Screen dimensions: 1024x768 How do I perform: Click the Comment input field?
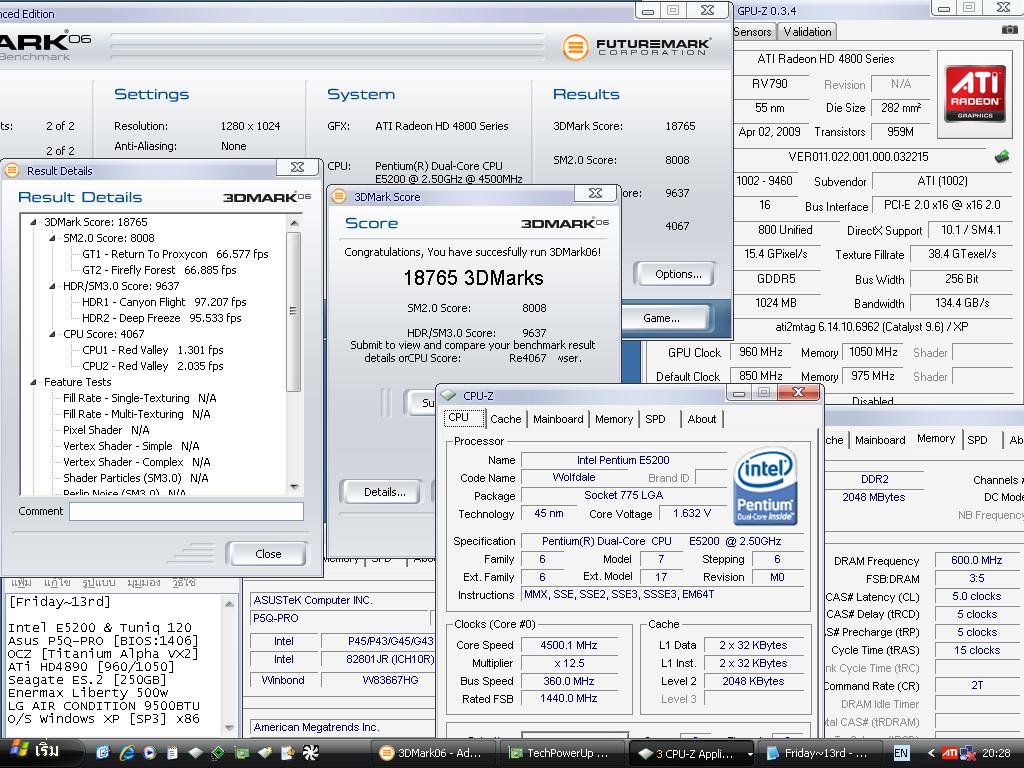(186, 511)
